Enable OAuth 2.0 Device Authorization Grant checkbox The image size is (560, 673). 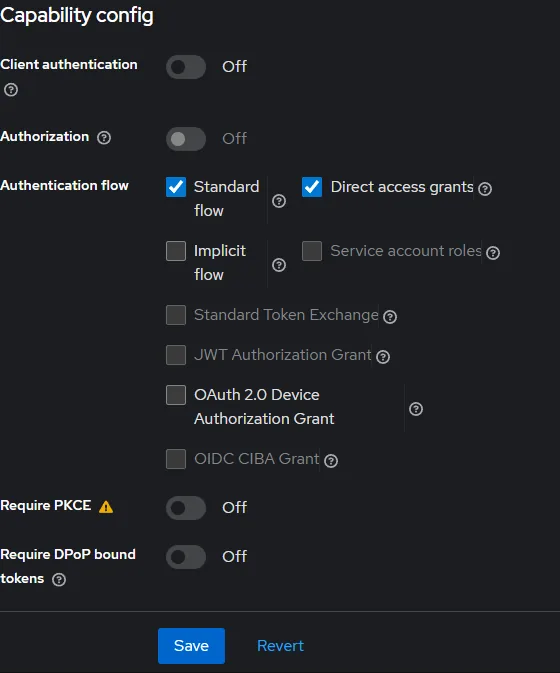[x=176, y=395]
